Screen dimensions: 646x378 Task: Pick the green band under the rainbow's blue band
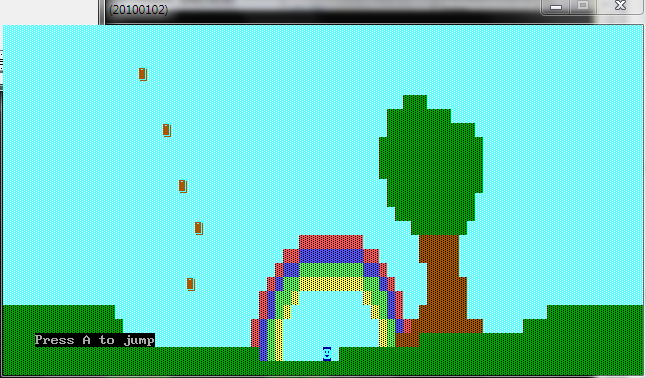(x=331, y=270)
